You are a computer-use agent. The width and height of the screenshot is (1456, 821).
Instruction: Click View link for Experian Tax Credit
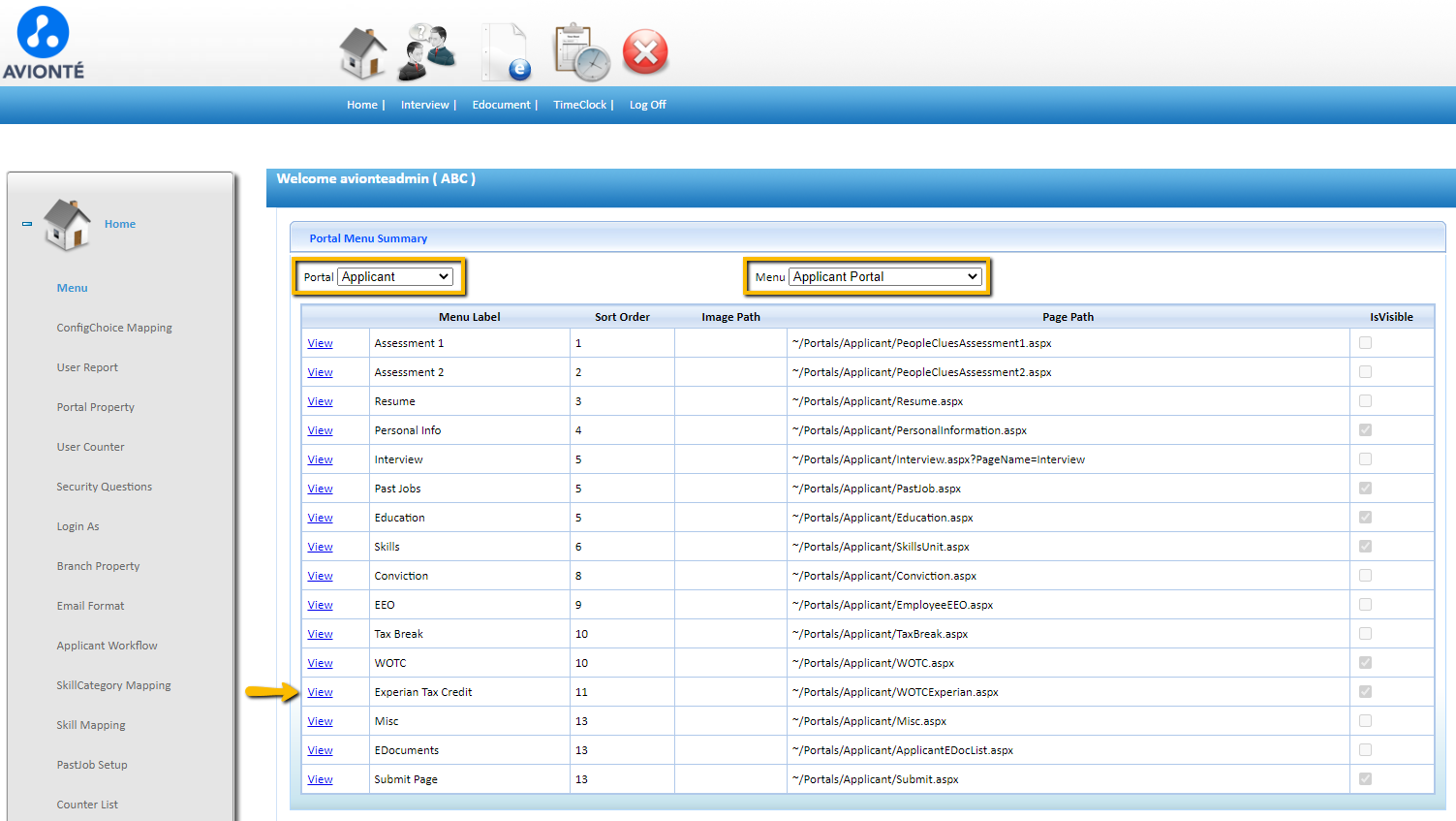coord(320,692)
